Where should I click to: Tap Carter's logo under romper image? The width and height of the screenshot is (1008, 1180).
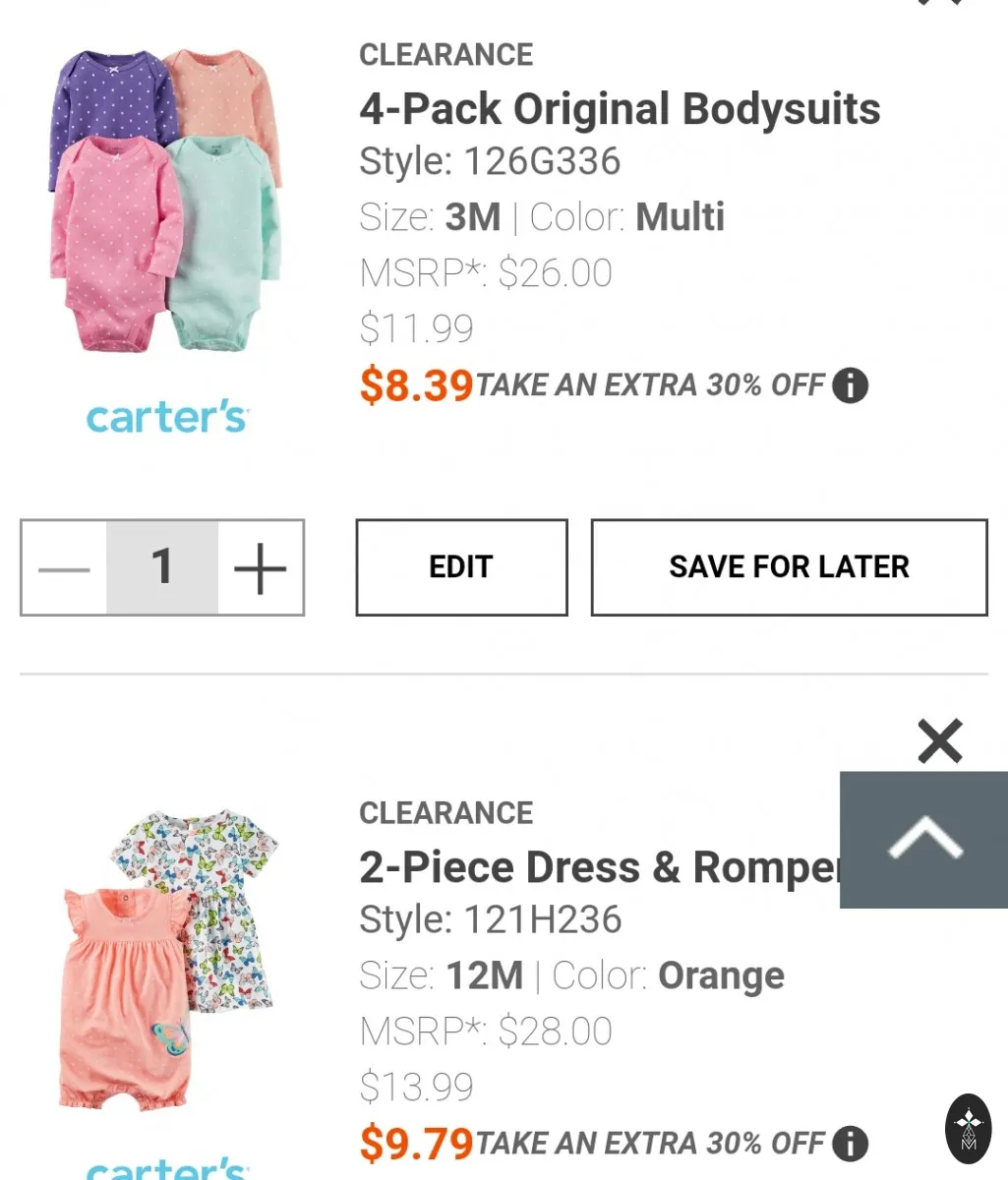pyautogui.click(x=166, y=1168)
